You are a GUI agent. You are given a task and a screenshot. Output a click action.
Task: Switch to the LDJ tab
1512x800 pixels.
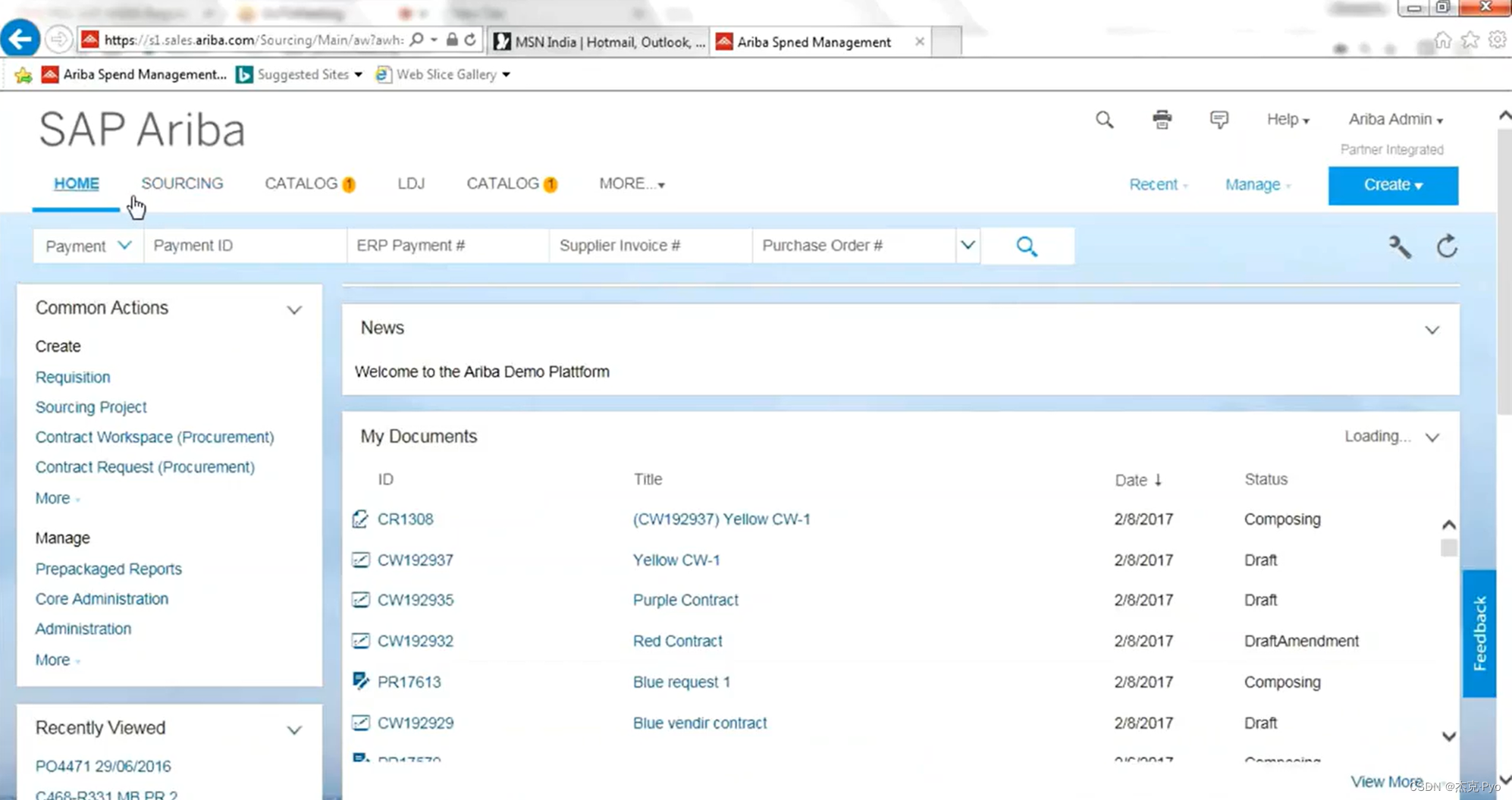click(x=411, y=184)
